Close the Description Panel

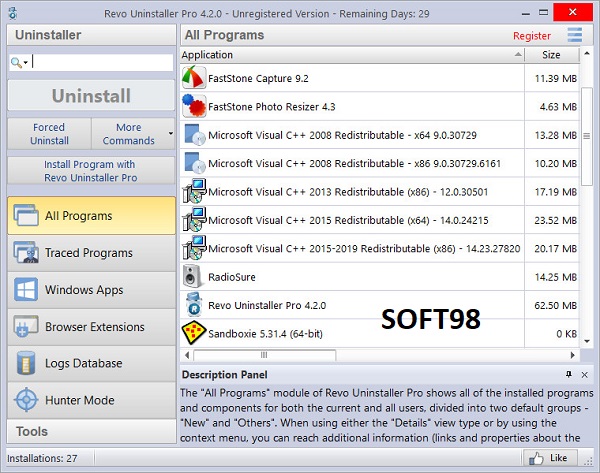point(584,375)
